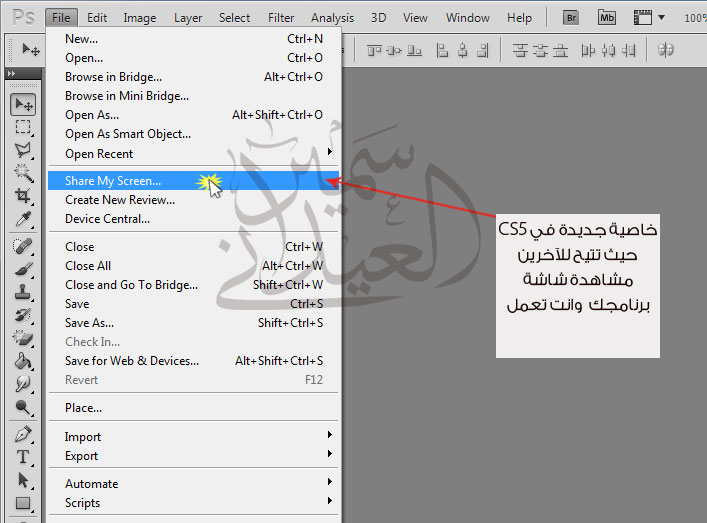Choose New... from the File menu

[193, 39]
